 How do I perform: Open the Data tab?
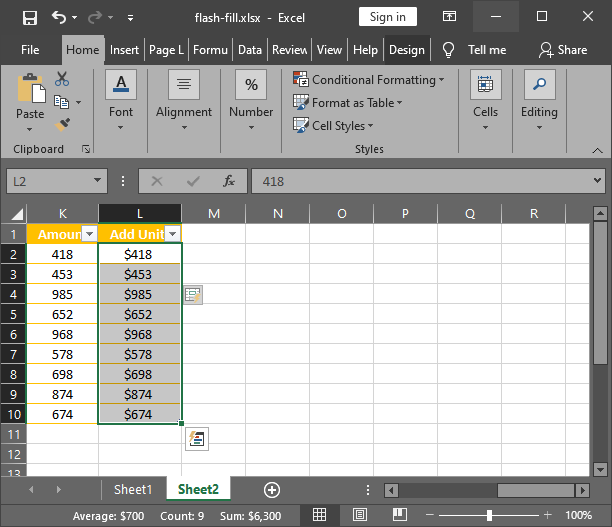[x=250, y=50]
